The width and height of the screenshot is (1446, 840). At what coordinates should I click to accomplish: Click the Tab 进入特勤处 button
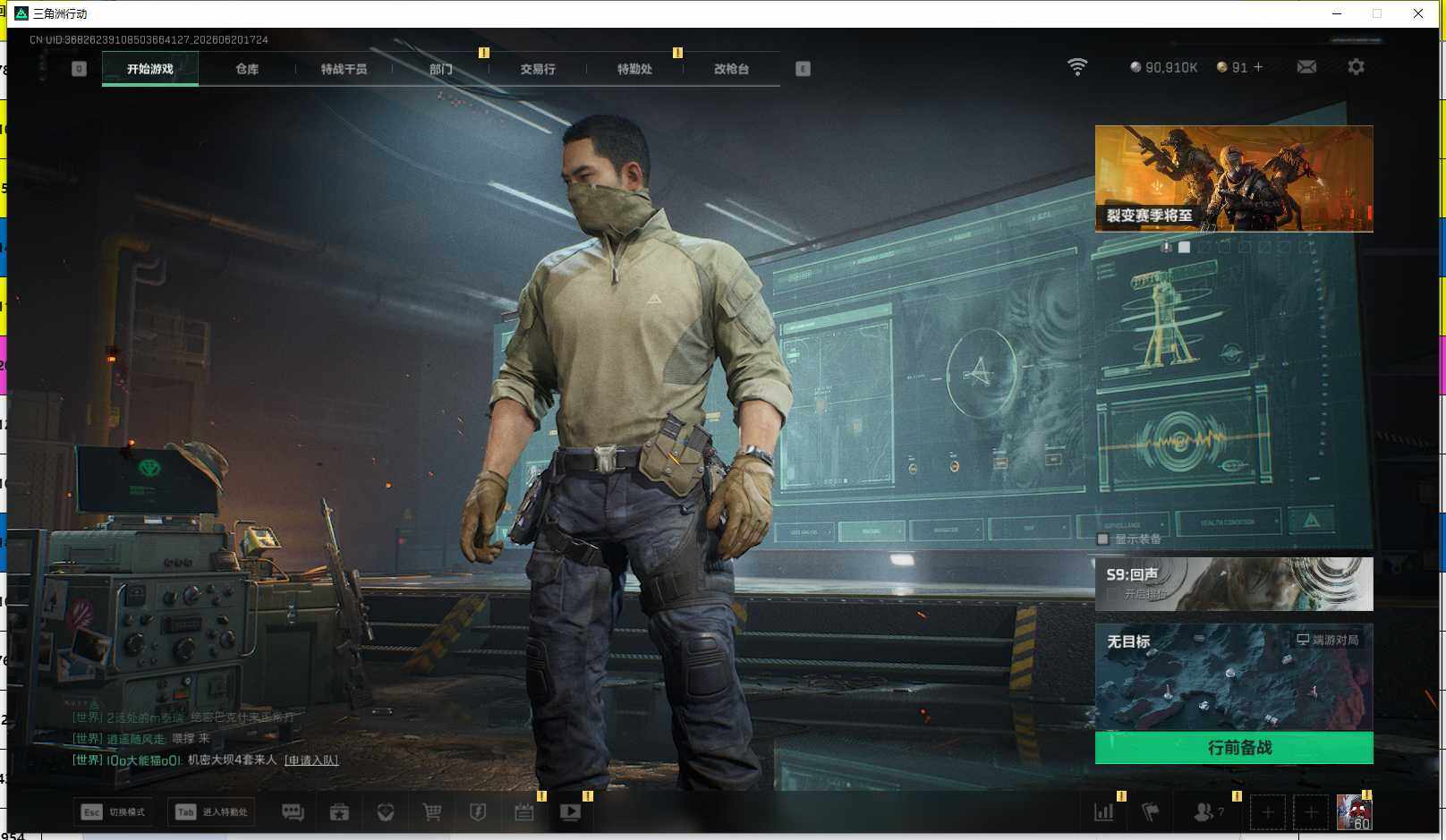tap(212, 812)
